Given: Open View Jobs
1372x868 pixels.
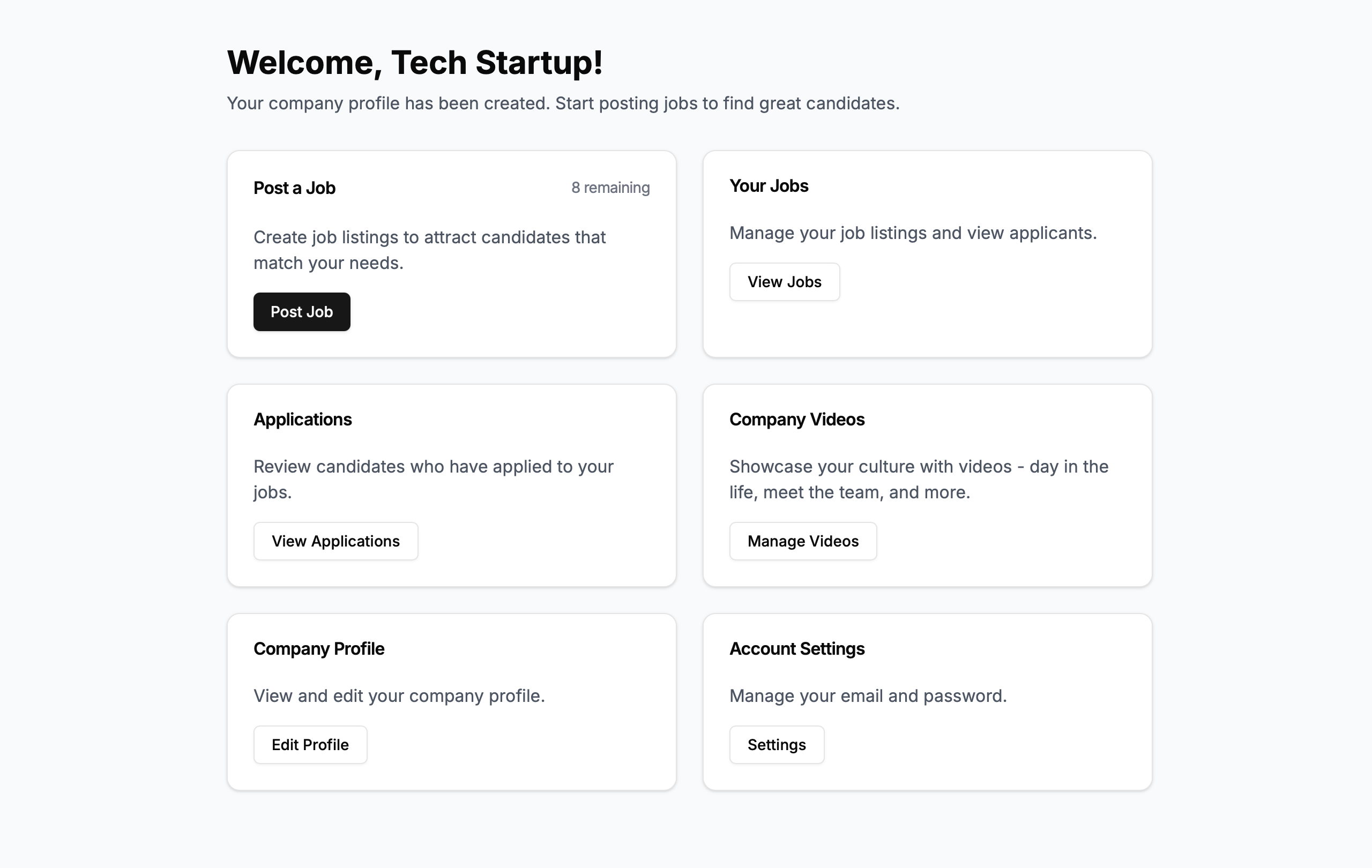Looking at the screenshot, I should tap(784, 281).
